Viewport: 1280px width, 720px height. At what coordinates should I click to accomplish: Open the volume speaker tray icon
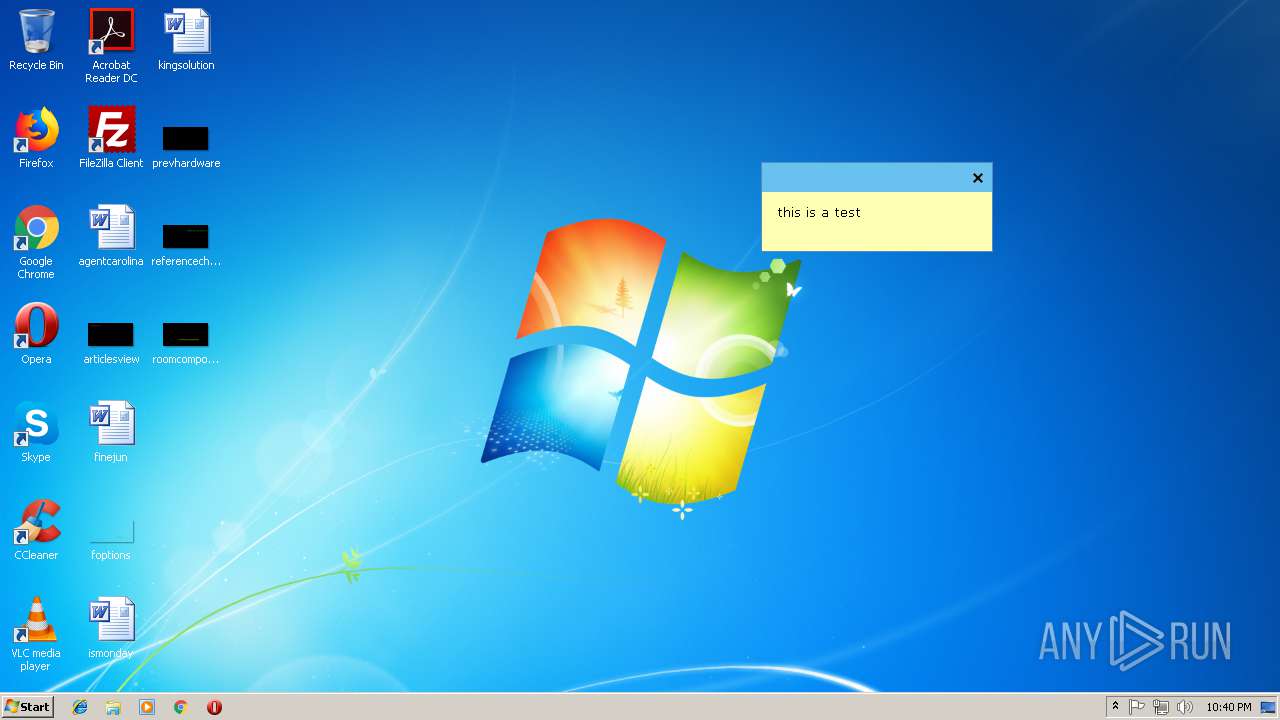pyautogui.click(x=1185, y=707)
